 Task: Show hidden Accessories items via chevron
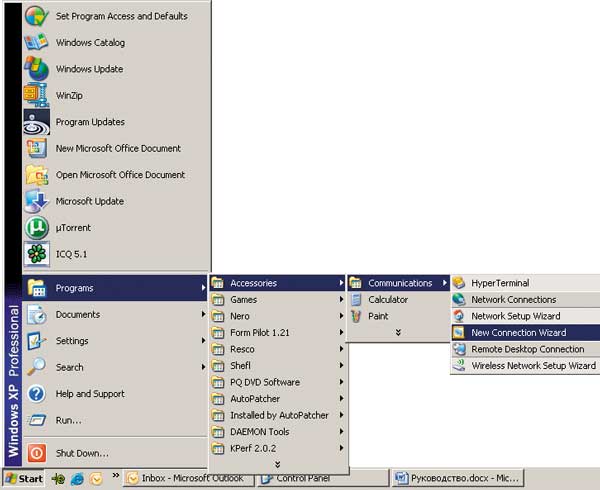tap(398, 332)
